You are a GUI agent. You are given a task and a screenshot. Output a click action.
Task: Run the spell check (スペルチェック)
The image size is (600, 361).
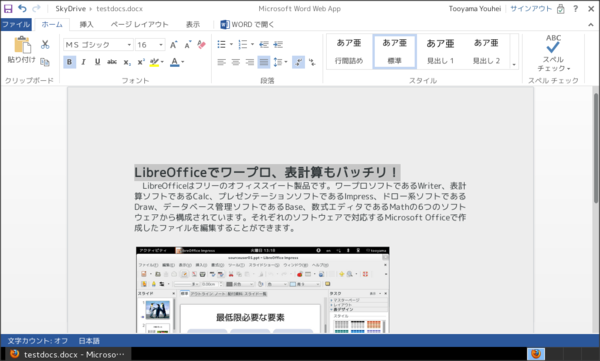(553, 53)
